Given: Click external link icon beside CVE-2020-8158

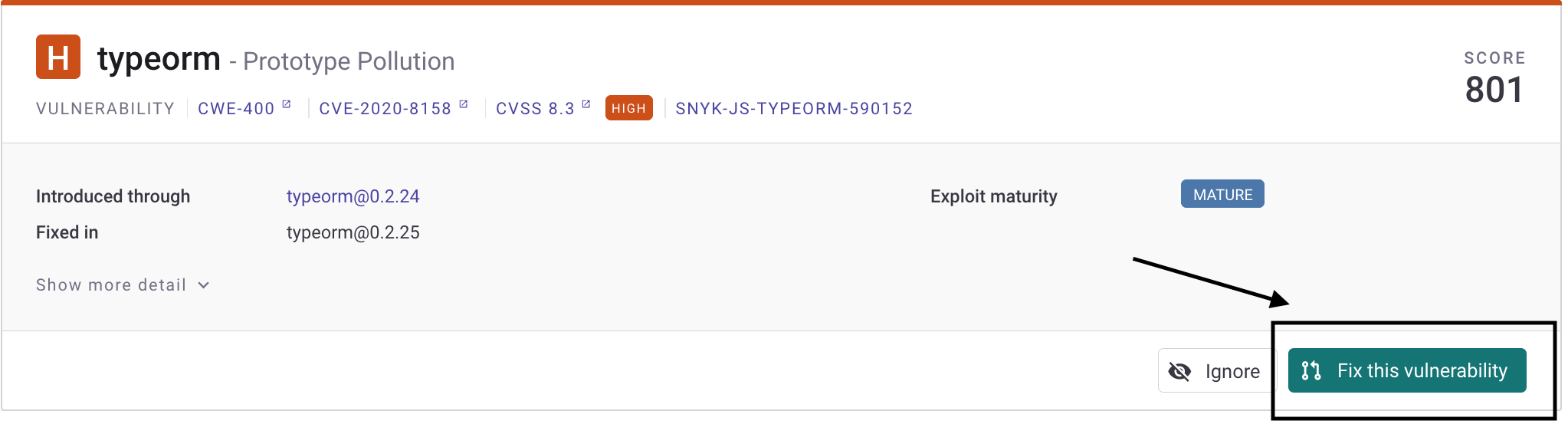Looking at the screenshot, I should coord(464,104).
